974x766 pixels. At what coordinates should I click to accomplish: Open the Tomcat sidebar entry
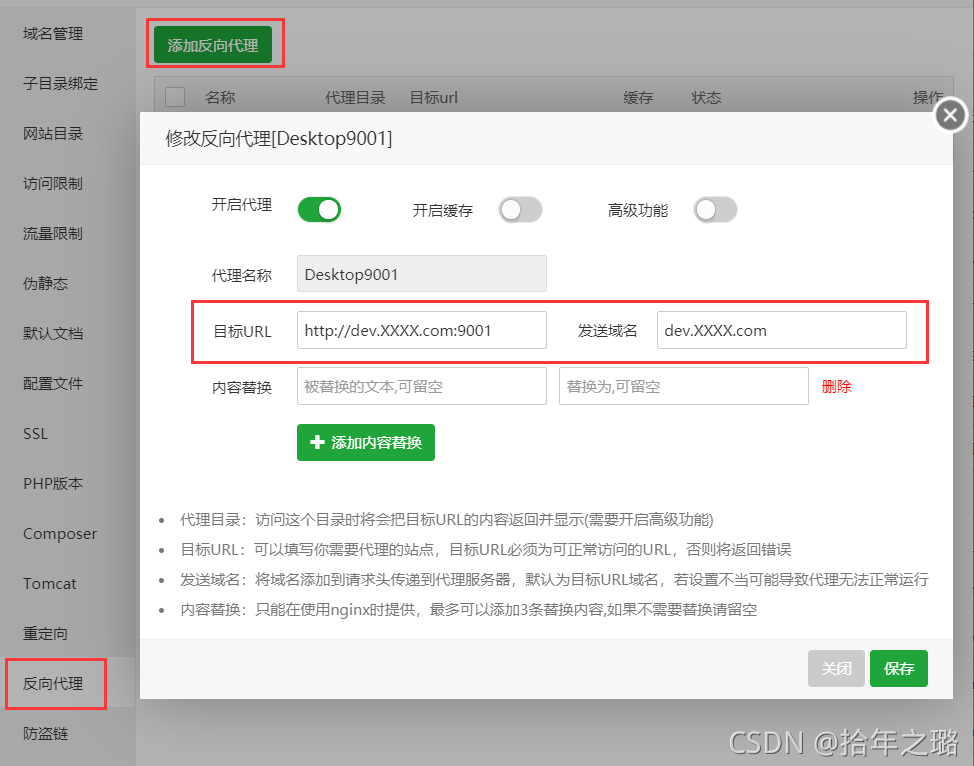click(50, 583)
